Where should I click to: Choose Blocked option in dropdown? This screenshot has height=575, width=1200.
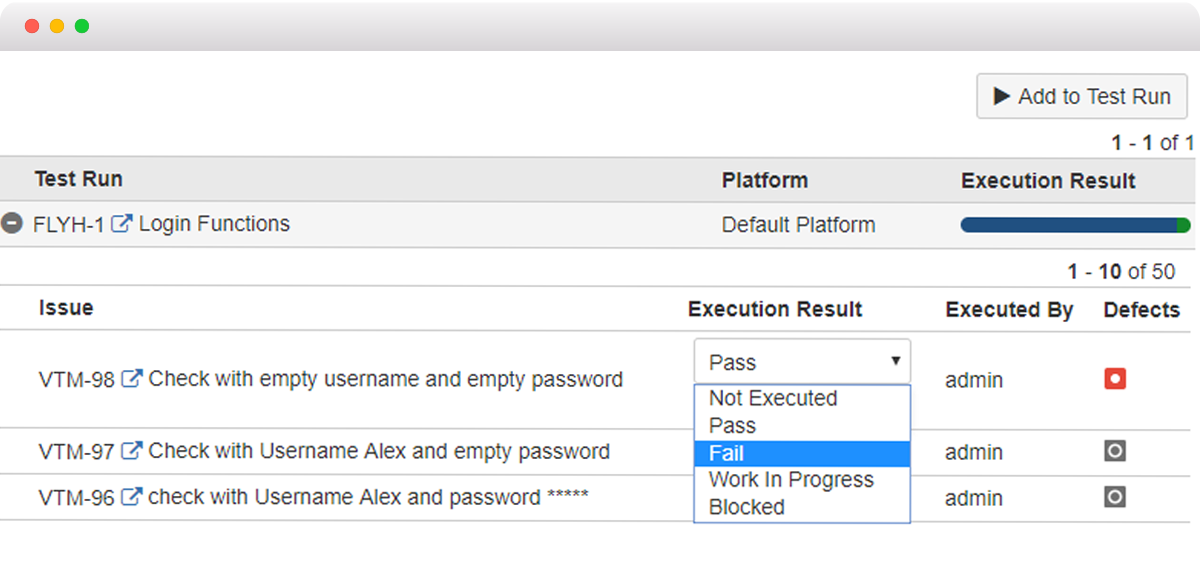pyautogui.click(x=802, y=507)
